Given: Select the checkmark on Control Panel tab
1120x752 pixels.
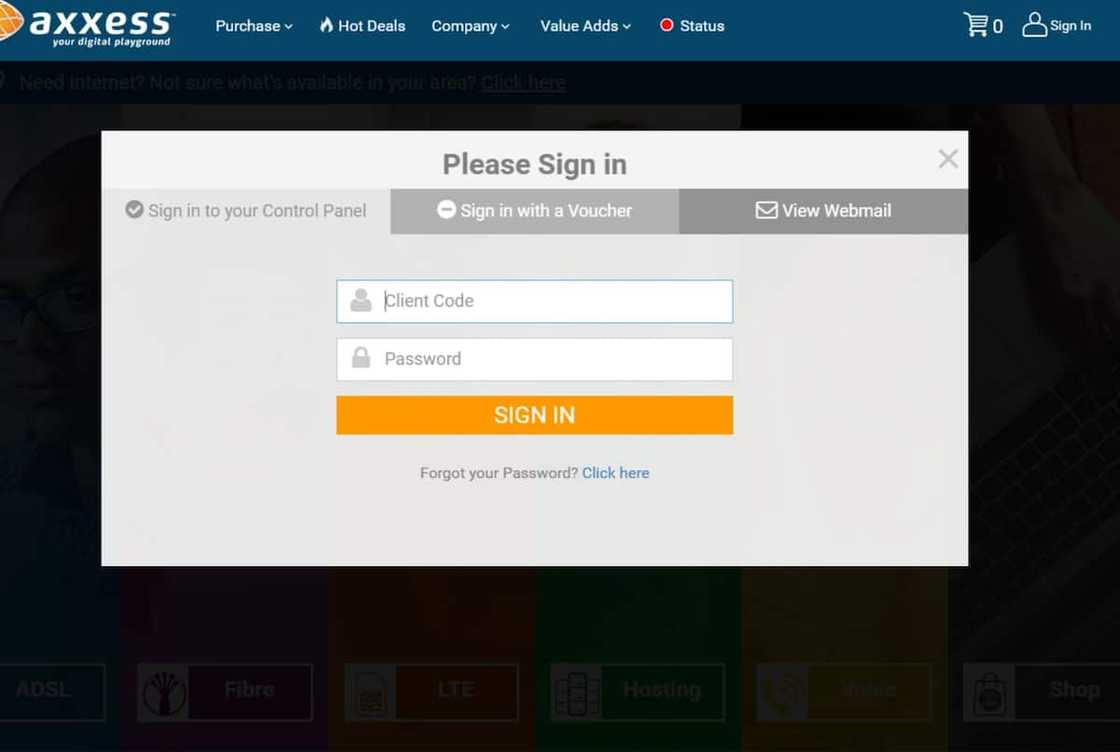Looking at the screenshot, I should point(134,209).
